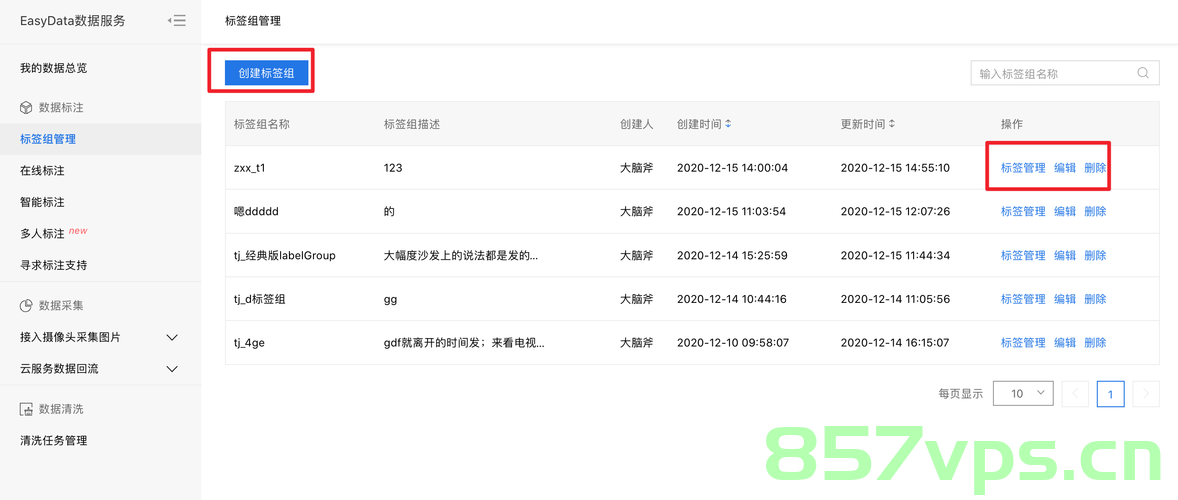Open 标签管理 for 嗯ddddd
The height and width of the screenshot is (500, 1178).
1022,212
